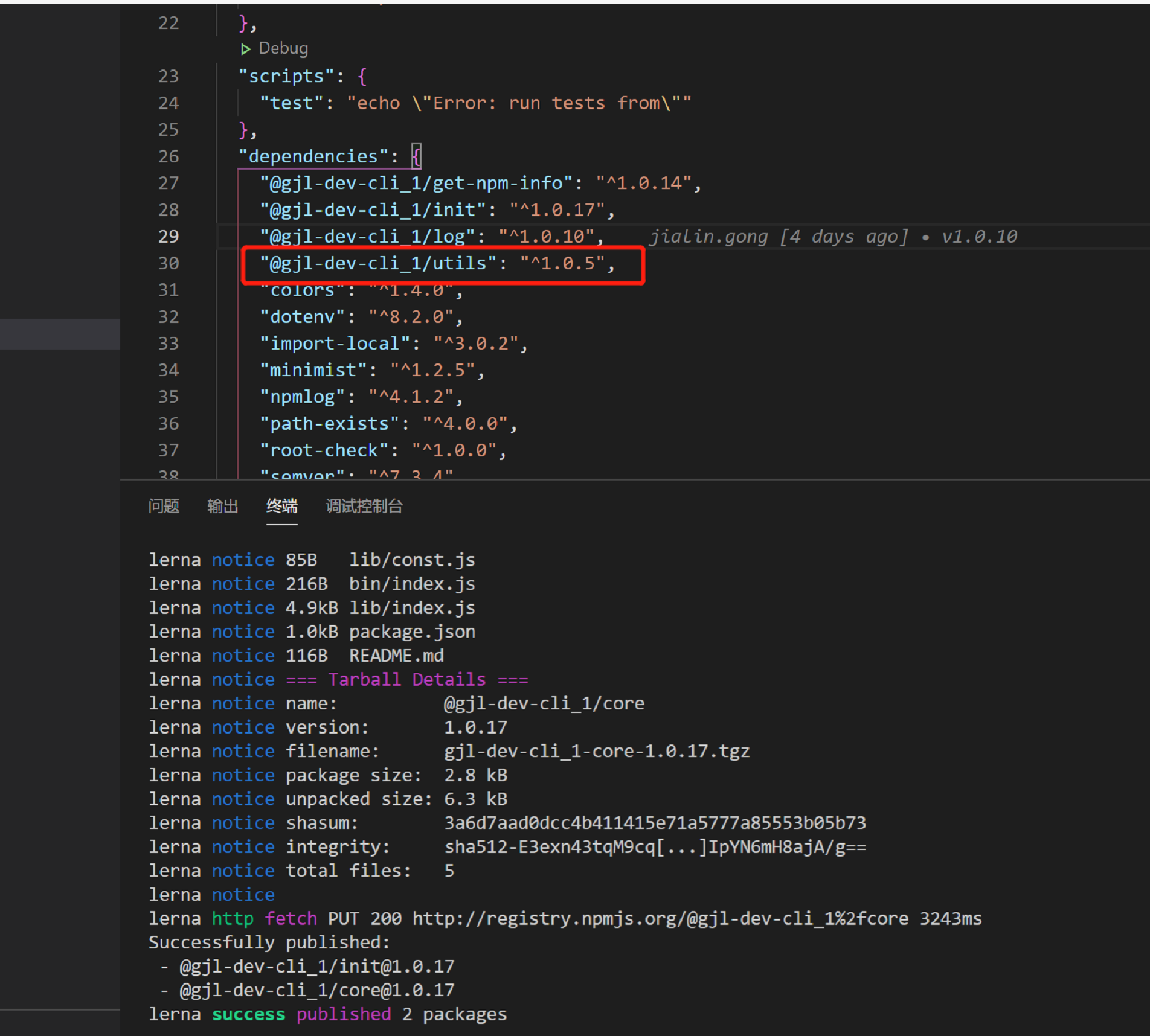1150x1036 pixels.
Task: Click README.md in the terminal output
Action: click(x=397, y=656)
